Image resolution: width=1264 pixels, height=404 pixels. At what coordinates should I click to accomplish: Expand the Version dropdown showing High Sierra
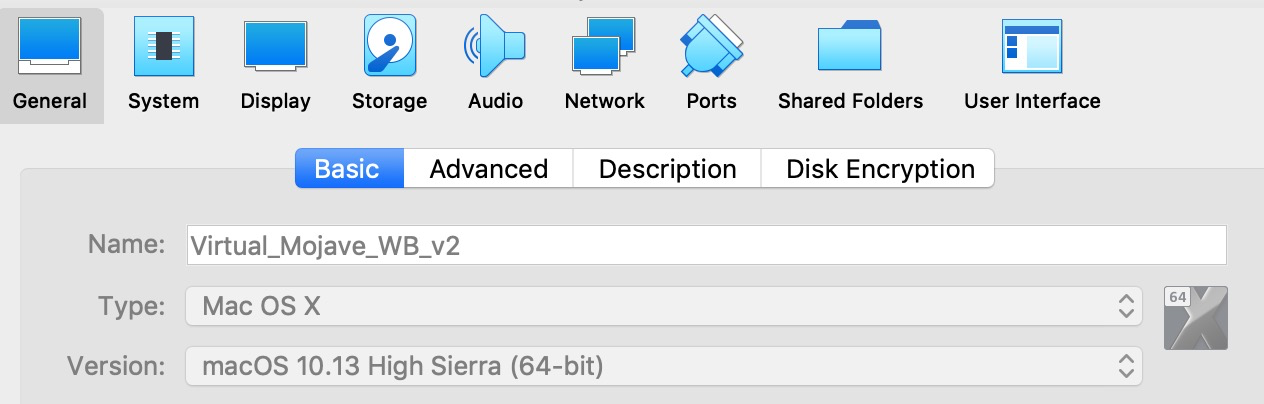pyautogui.click(x=663, y=366)
